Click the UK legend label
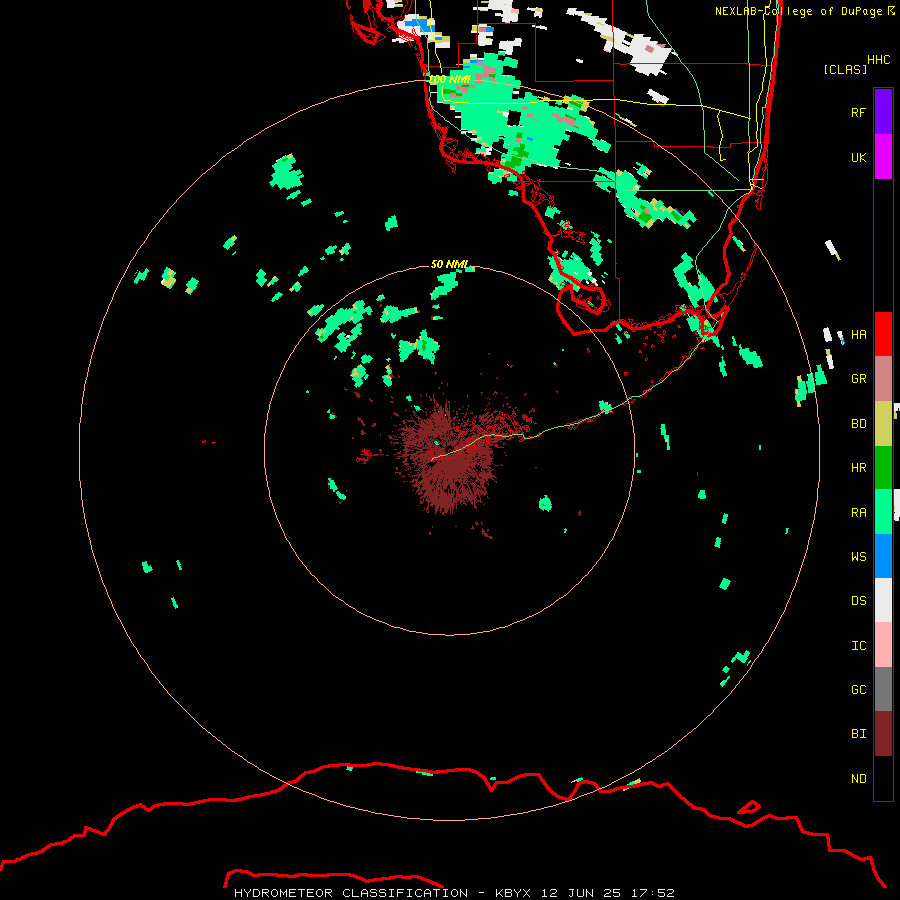This screenshot has height=900, width=900. coord(858,157)
